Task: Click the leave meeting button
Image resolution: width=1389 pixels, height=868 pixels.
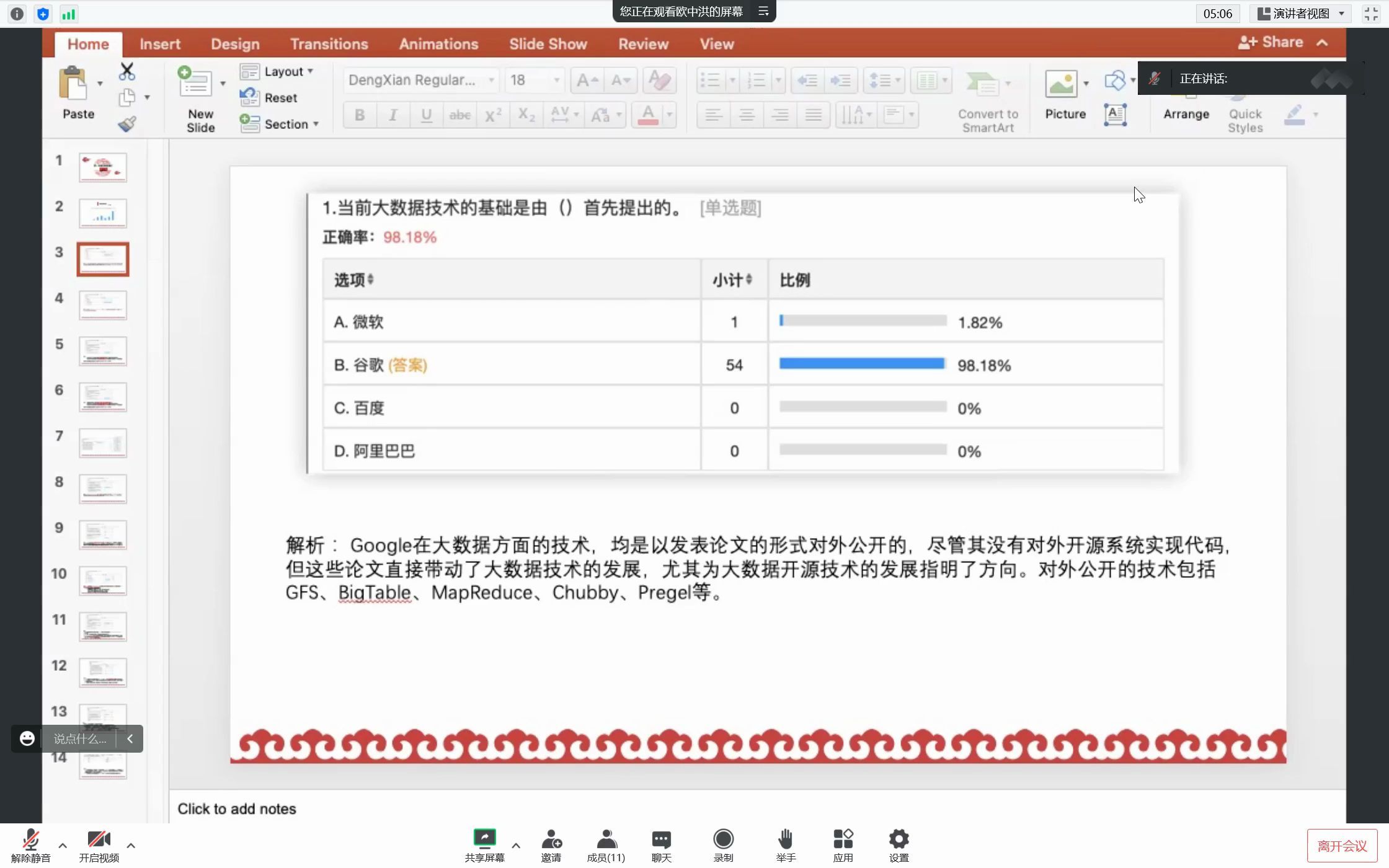Action: [1341, 846]
